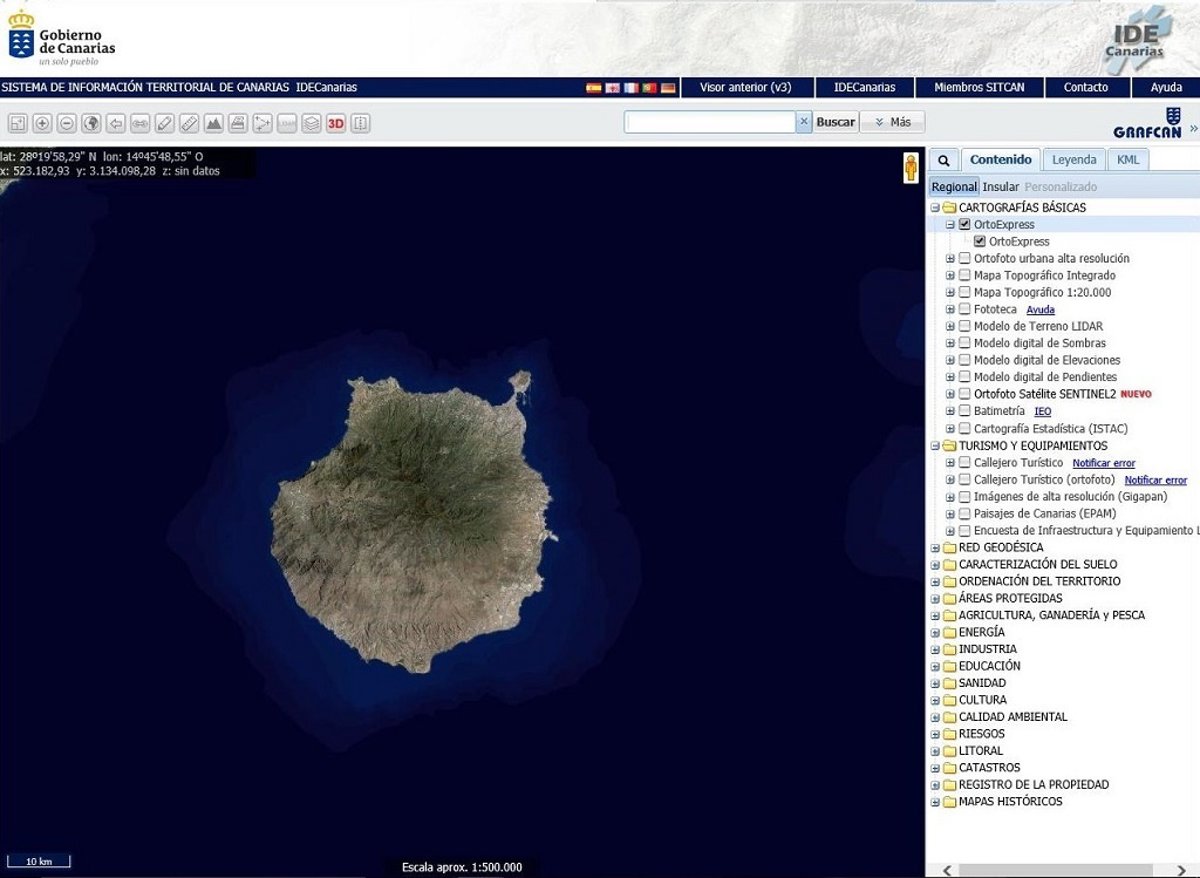Click the zoom out toolbar icon
The height and width of the screenshot is (878, 1200).
click(x=66, y=123)
